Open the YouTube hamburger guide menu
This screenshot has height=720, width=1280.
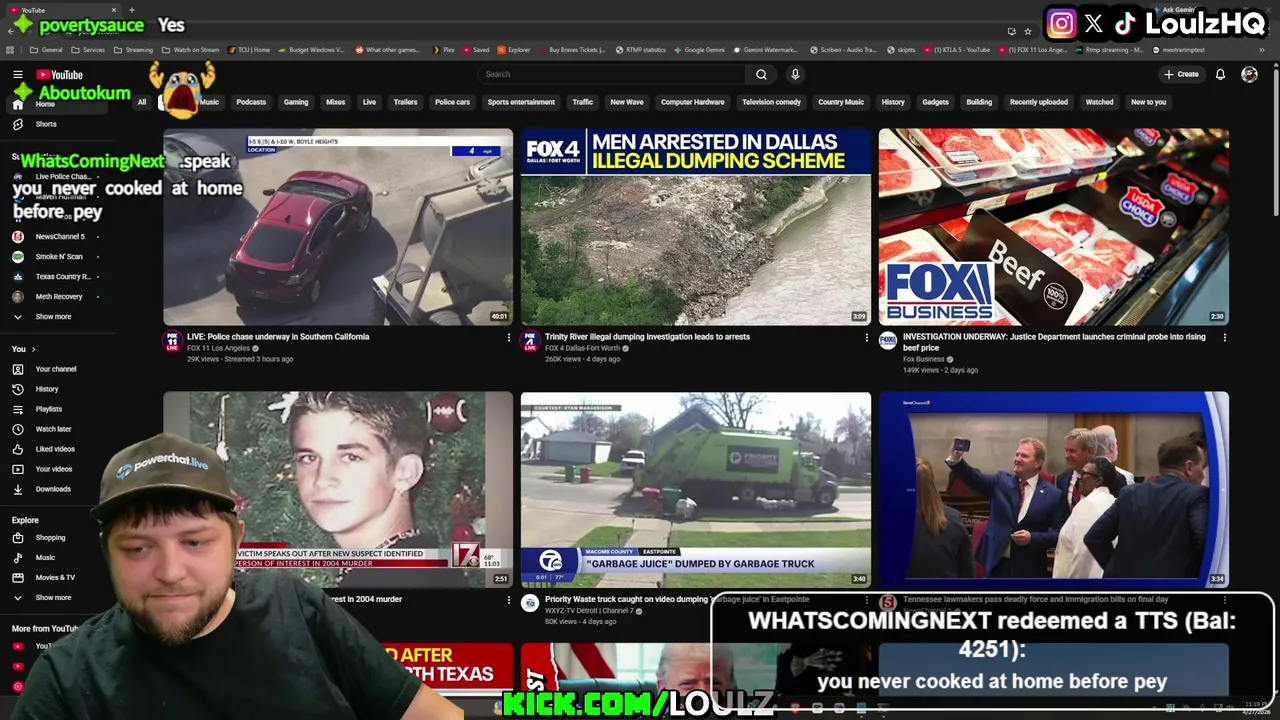pyautogui.click(x=18, y=75)
